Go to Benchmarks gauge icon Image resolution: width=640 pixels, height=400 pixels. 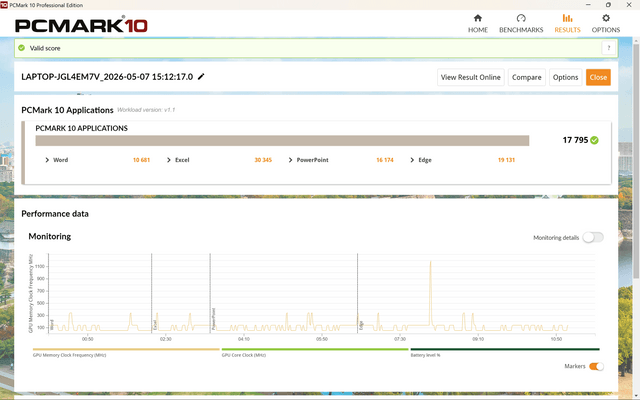(x=521, y=18)
